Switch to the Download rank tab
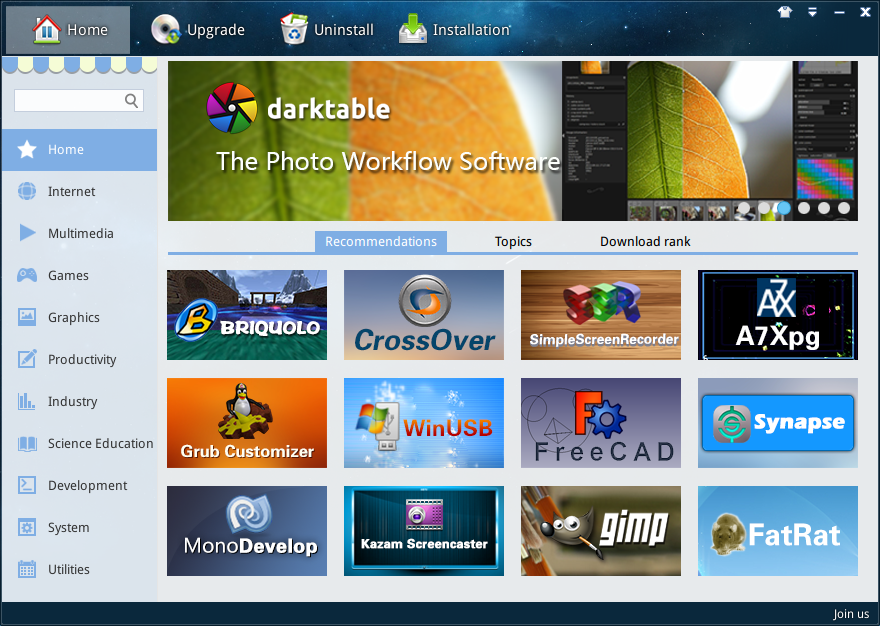This screenshot has height=626, width=880. [x=645, y=242]
